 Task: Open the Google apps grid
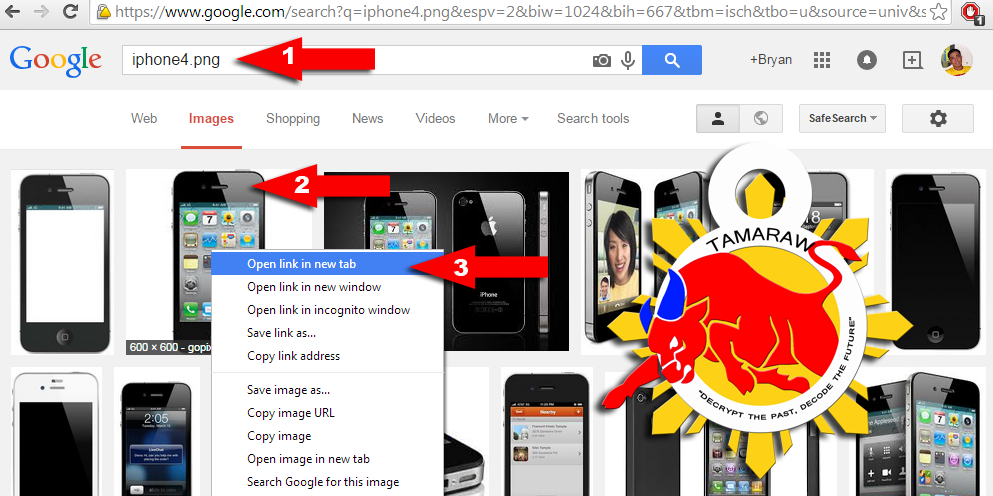coord(821,60)
